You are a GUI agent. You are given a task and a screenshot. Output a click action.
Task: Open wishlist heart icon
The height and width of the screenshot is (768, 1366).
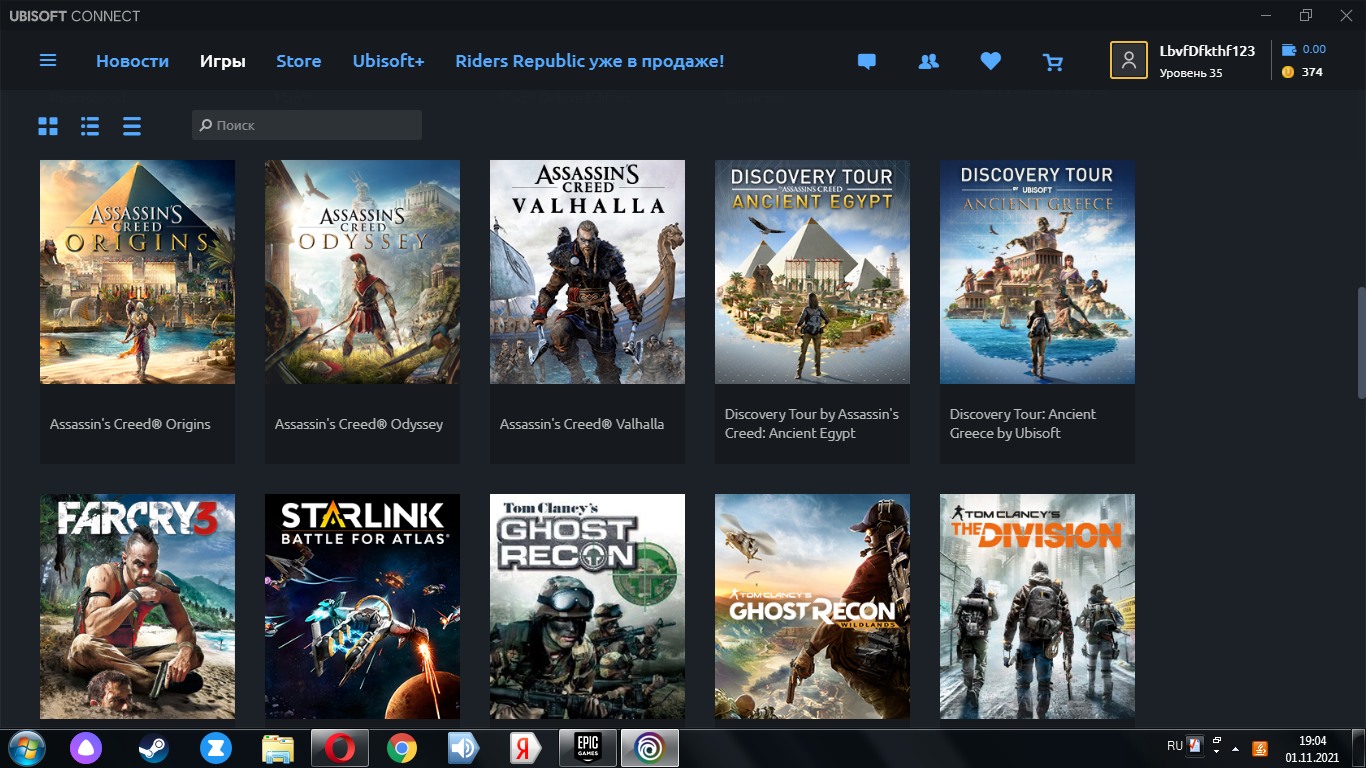[991, 62]
